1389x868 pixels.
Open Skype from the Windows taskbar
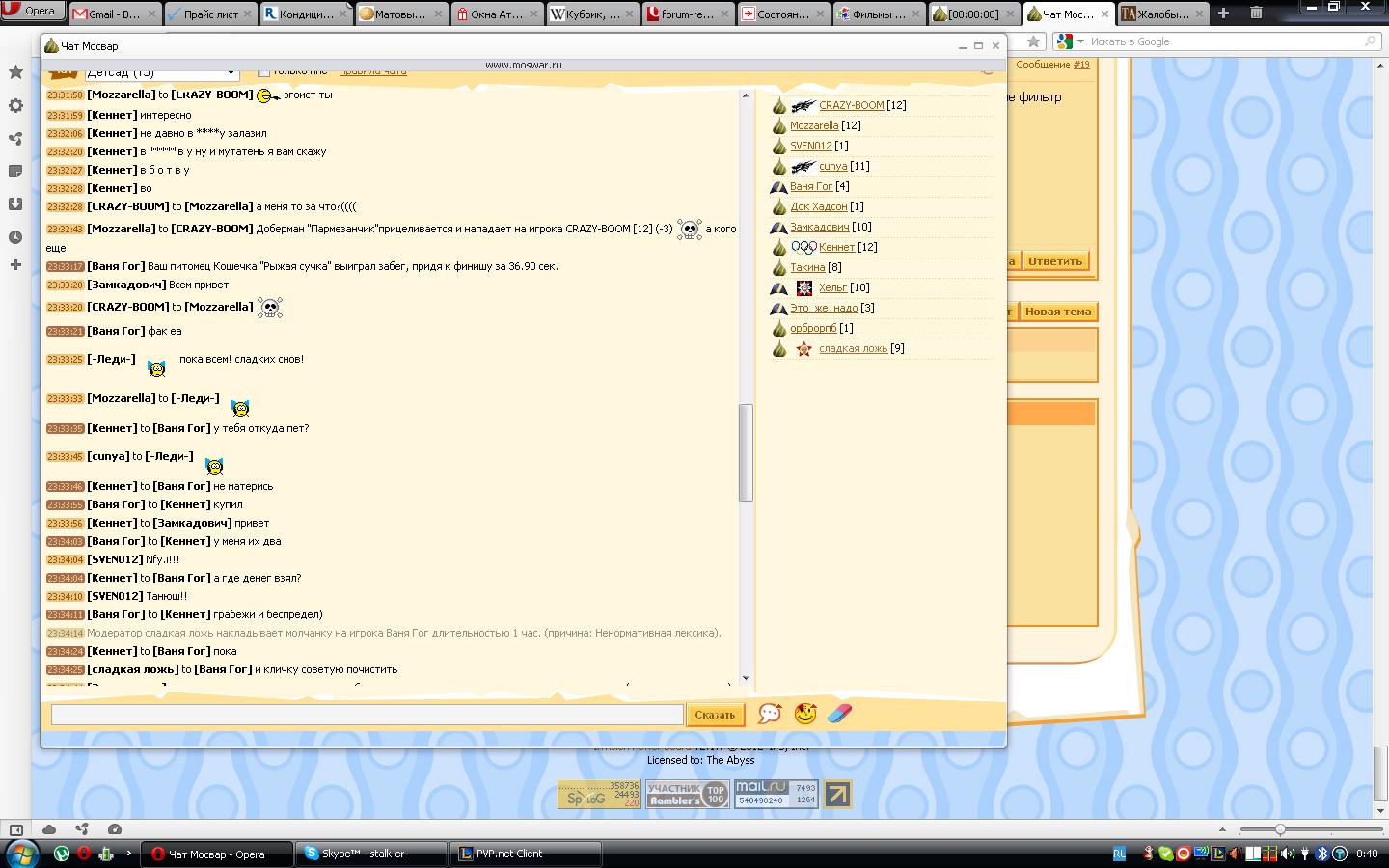pos(370,854)
